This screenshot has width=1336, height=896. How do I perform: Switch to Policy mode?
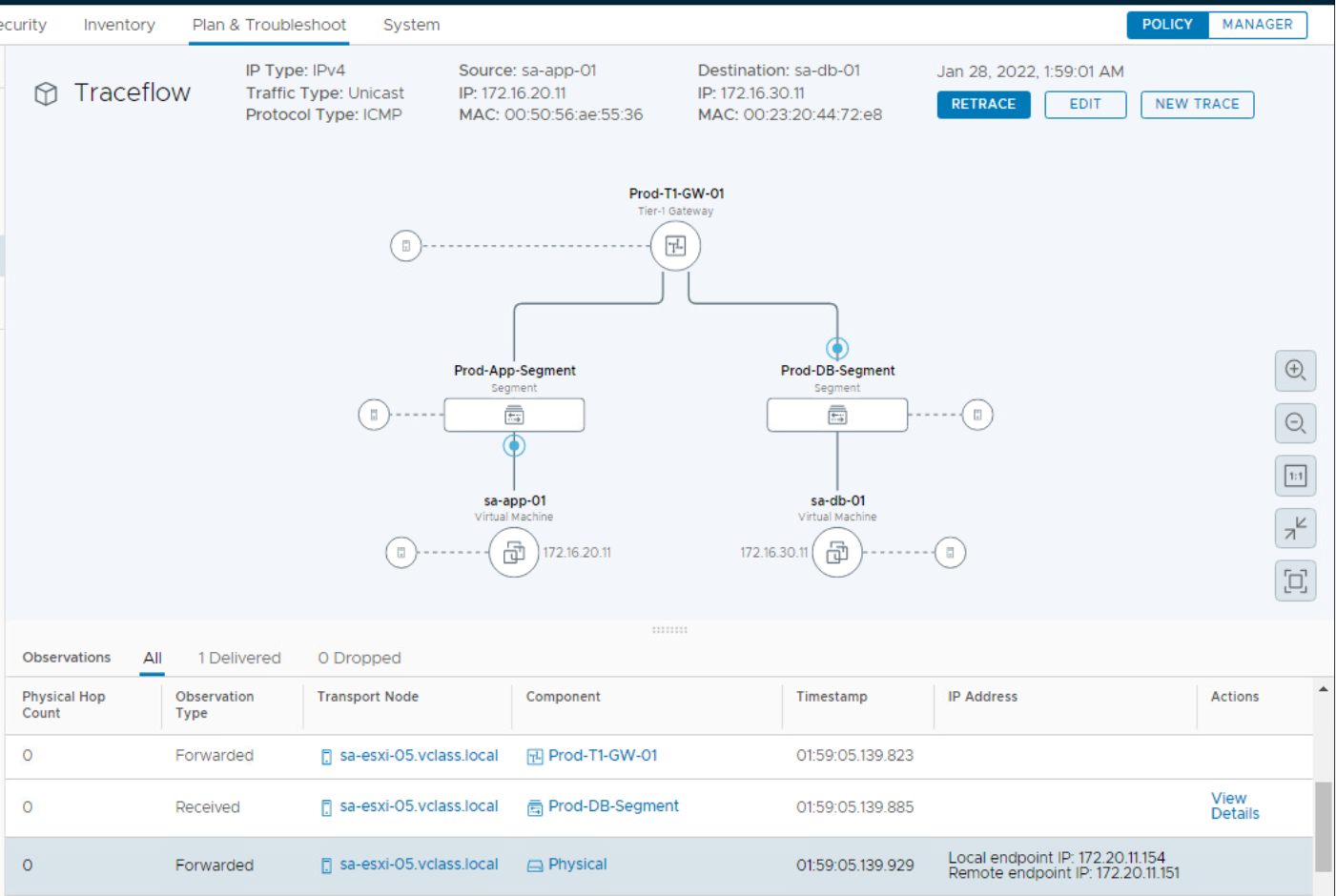(x=1167, y=25)
